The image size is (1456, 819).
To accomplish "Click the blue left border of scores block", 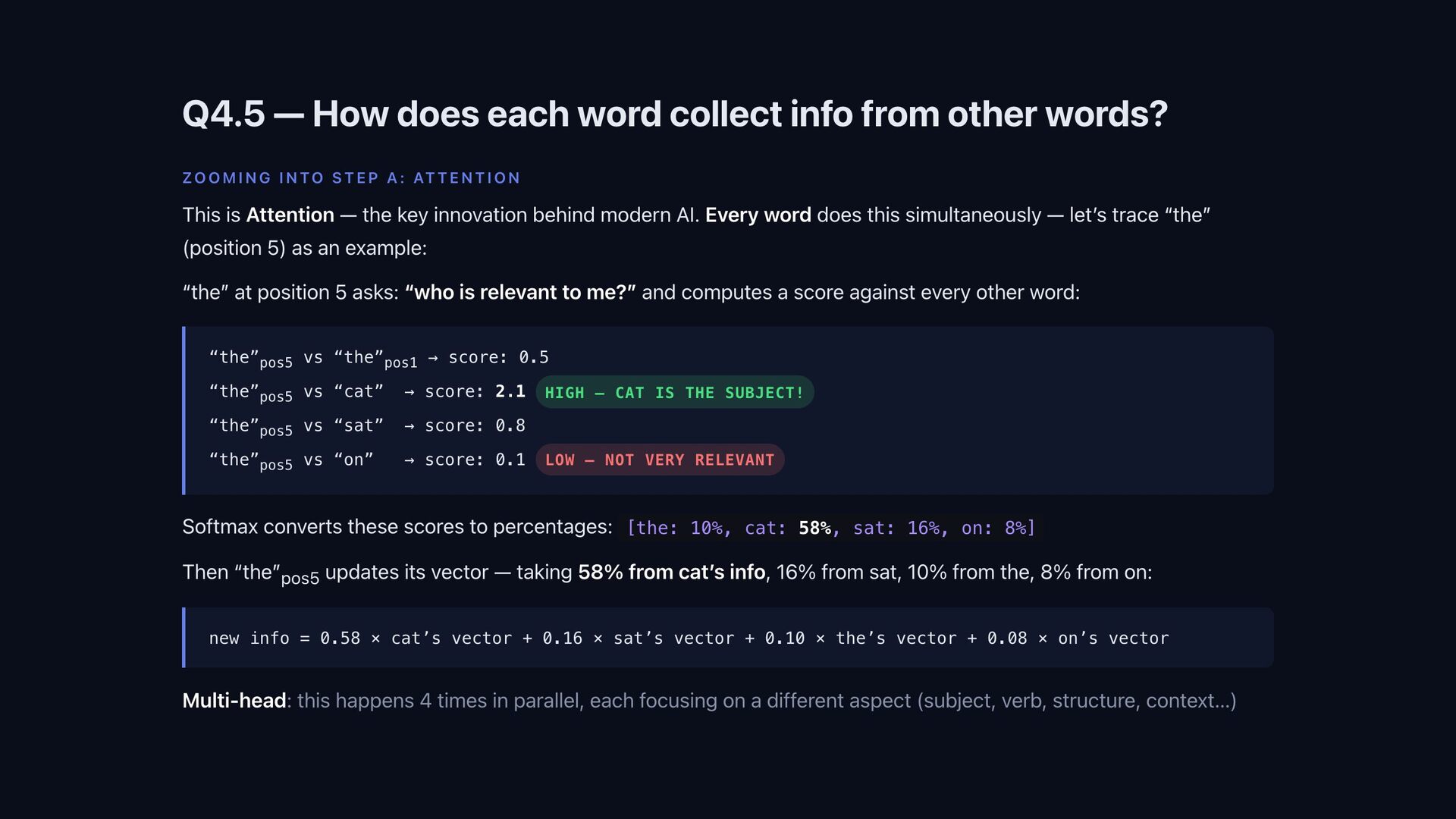I will (184, 411).
